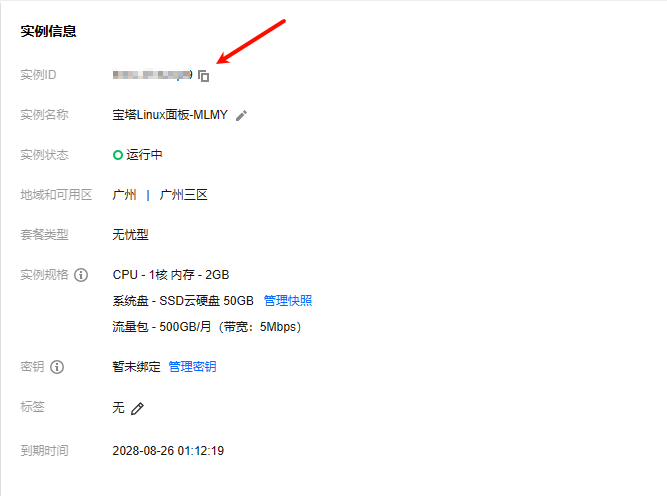The height and width of the screenshot is (496, 667).
Task: Click the green running status circle
Action: 118,155
